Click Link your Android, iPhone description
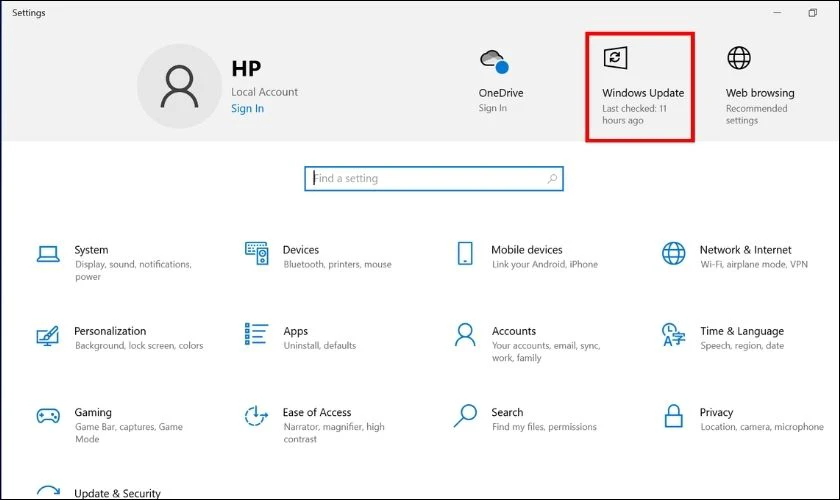840x500 pixels. pos(544,264)
